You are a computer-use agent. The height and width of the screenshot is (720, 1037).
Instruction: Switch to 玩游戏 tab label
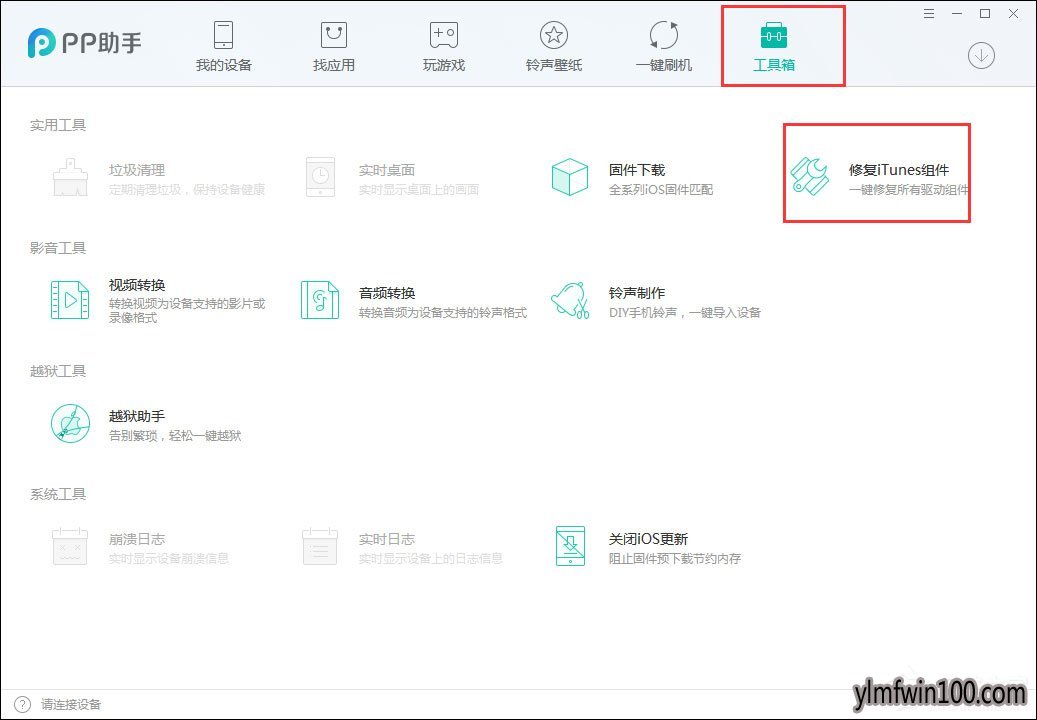coord(444,65)
